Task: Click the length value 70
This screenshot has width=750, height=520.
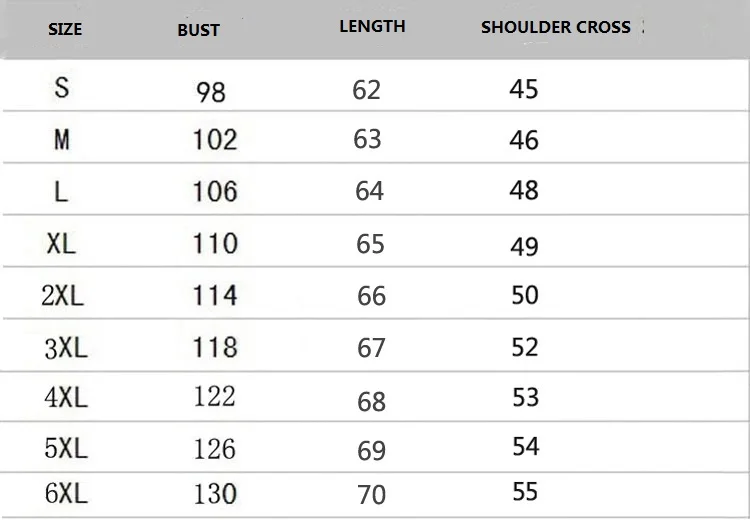Action: pyautogui.click(x=372, y=495)
